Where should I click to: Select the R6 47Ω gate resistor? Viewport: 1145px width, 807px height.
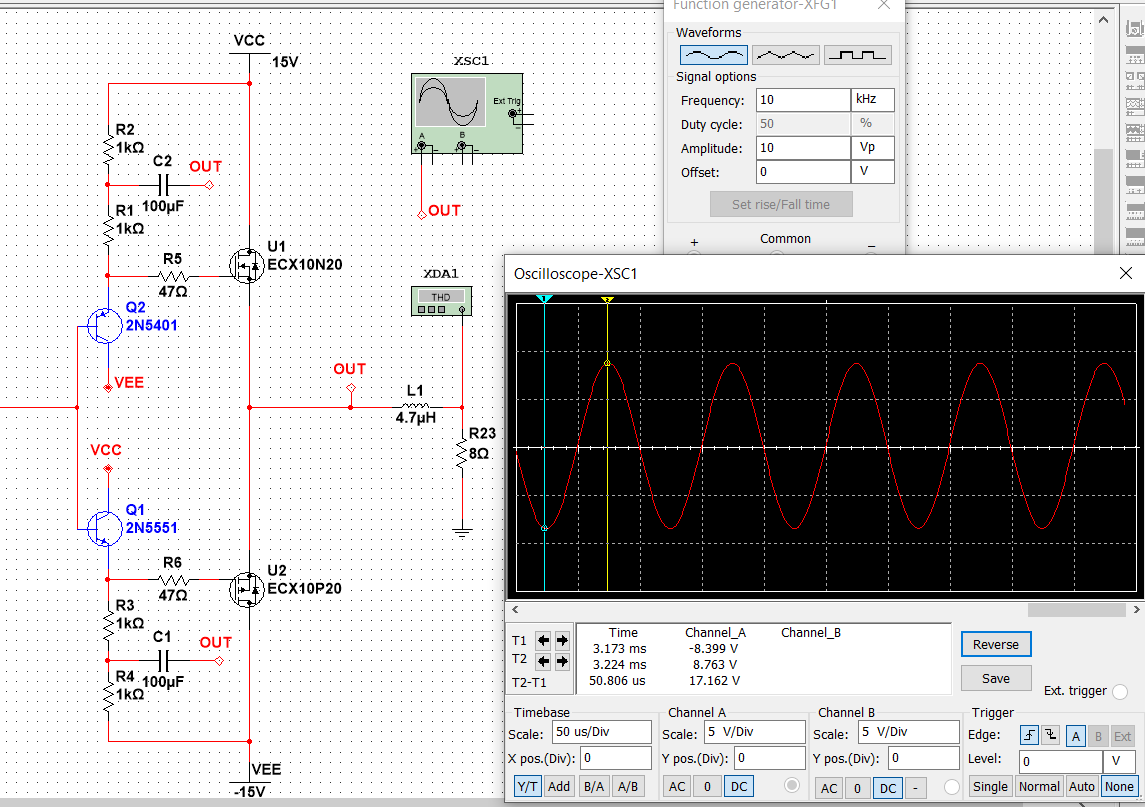coord(173,580)
